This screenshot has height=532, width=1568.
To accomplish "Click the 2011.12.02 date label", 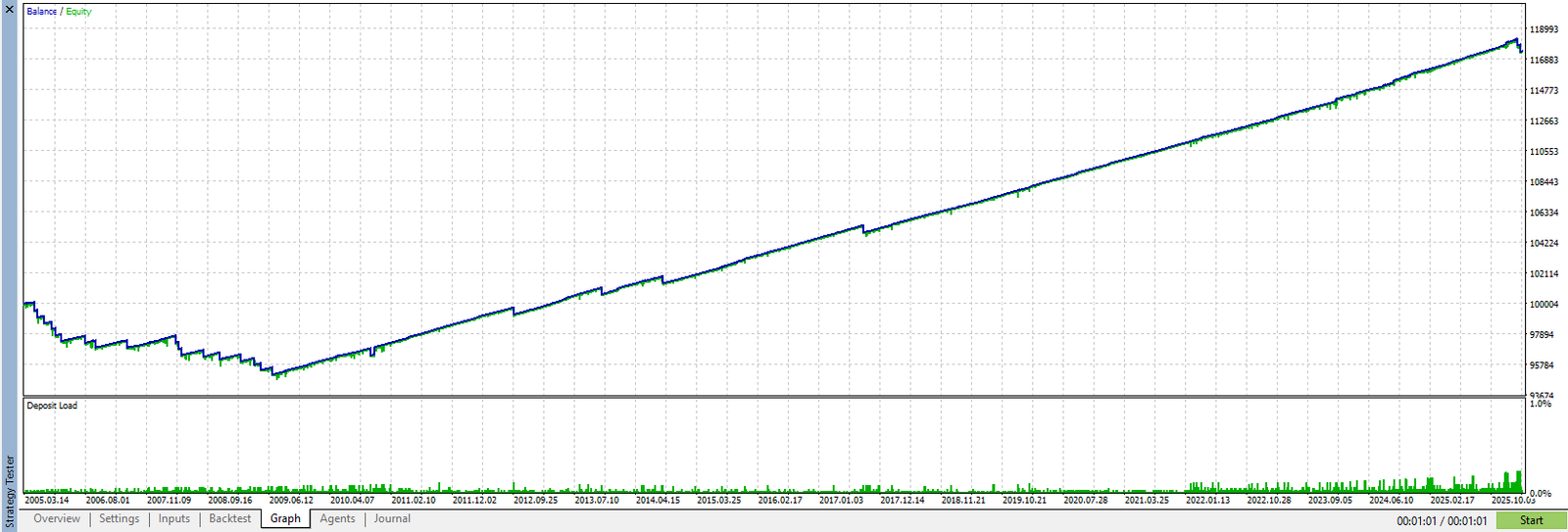I will [474, 501].
